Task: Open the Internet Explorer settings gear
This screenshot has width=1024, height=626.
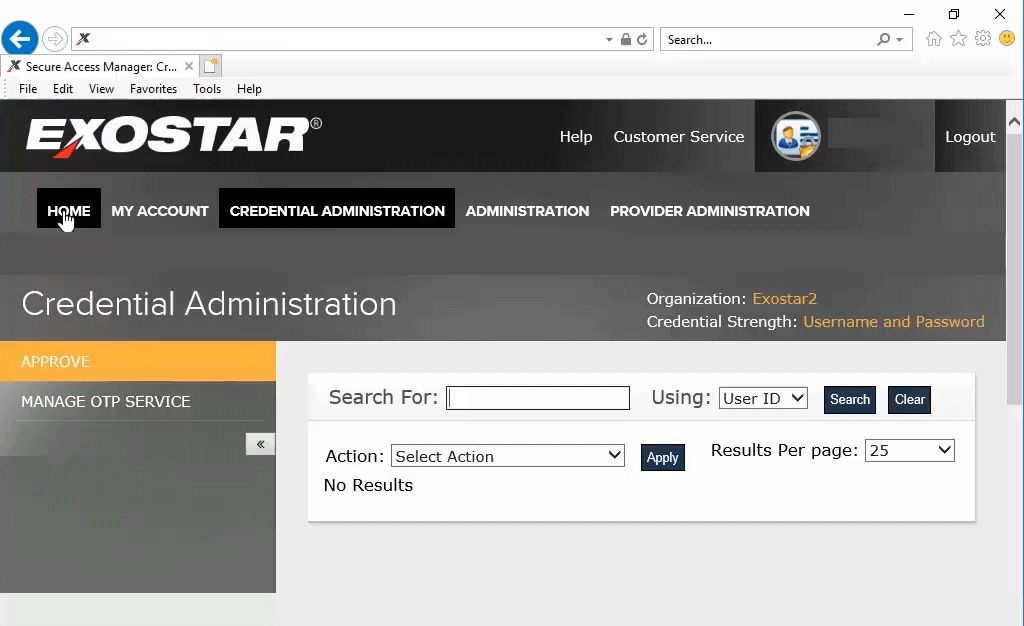Action: (982, 38)
